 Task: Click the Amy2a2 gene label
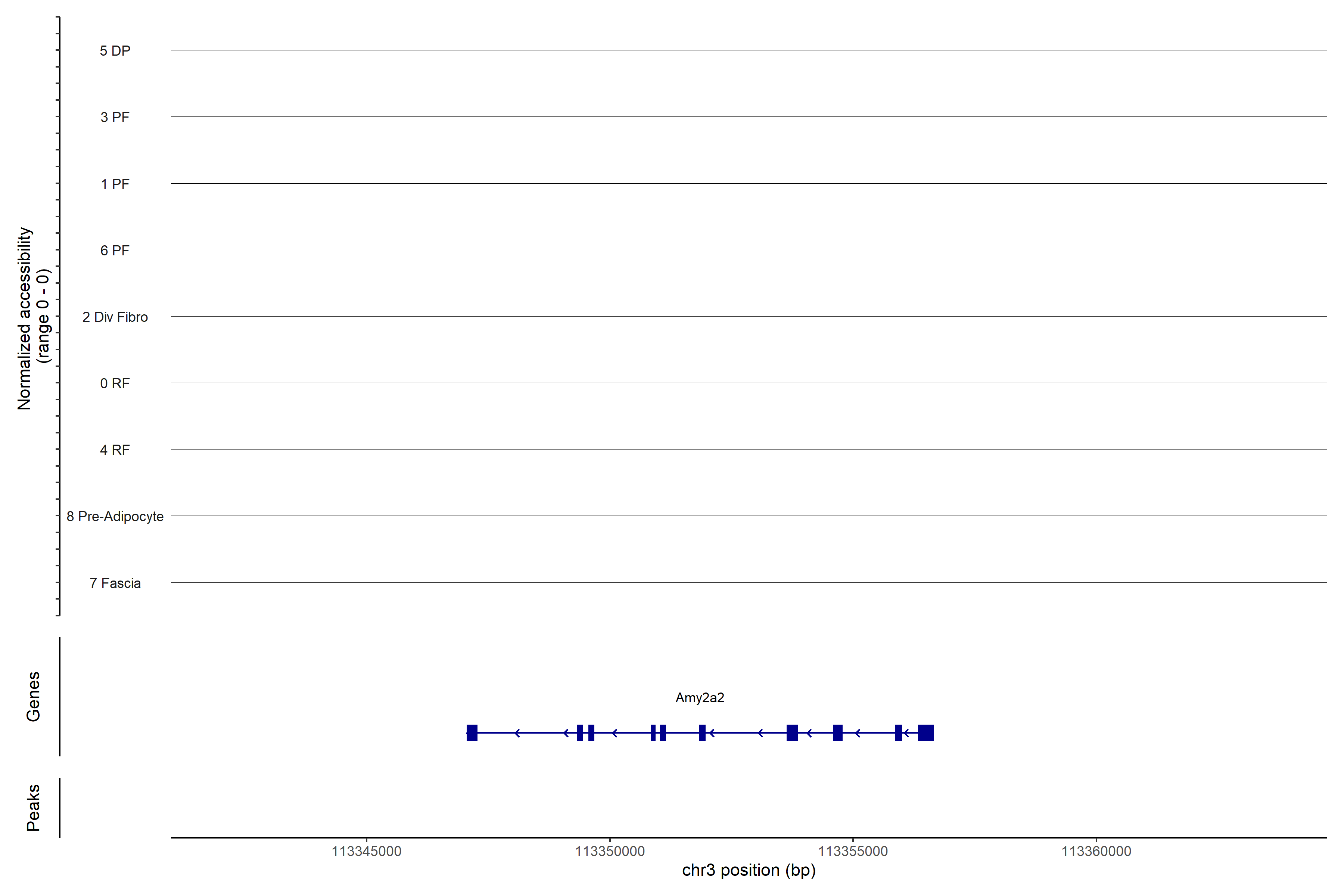[699, 698]
